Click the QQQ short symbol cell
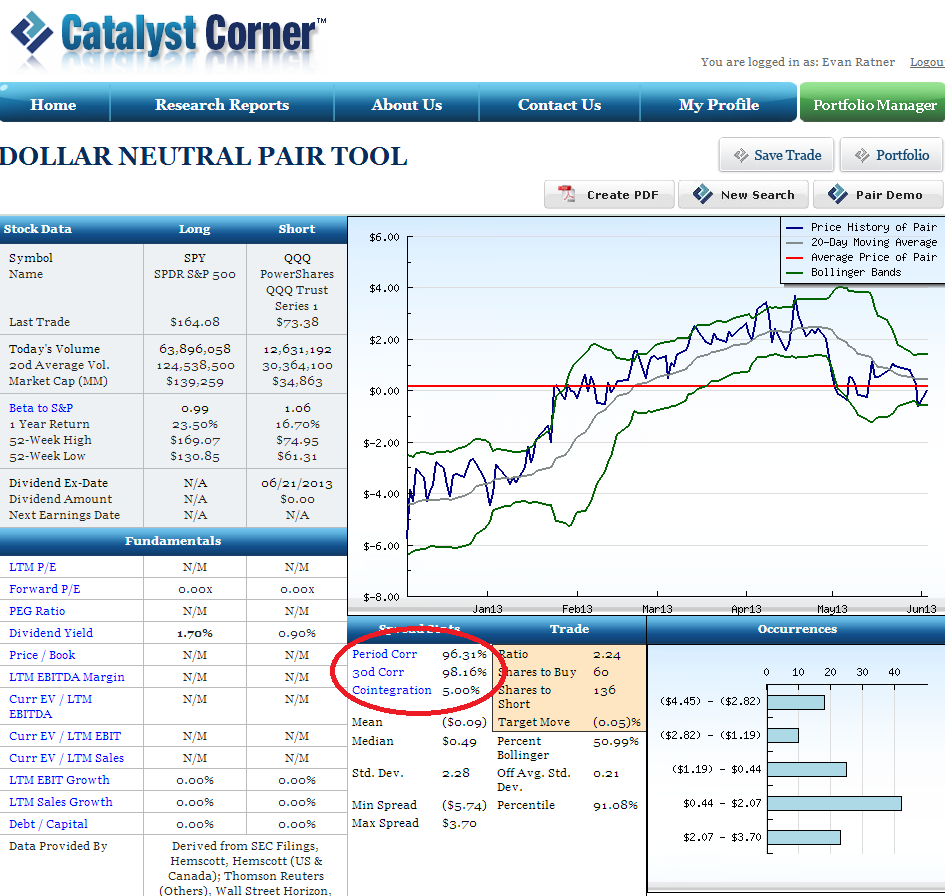Image resolution: width=945 pixels, height=896 pixels. (297, 258)
